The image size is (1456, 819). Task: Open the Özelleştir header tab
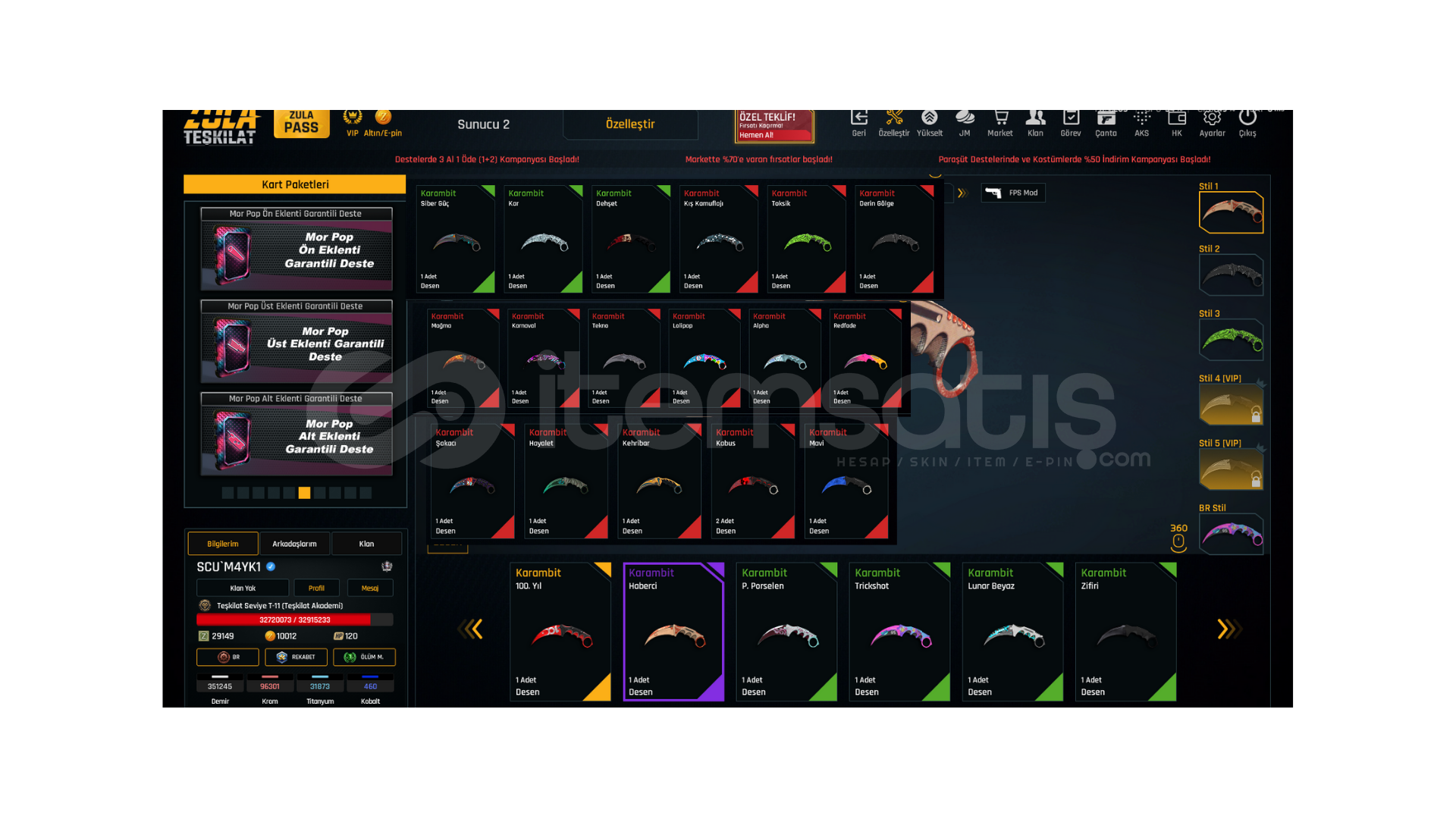(630, 124)
